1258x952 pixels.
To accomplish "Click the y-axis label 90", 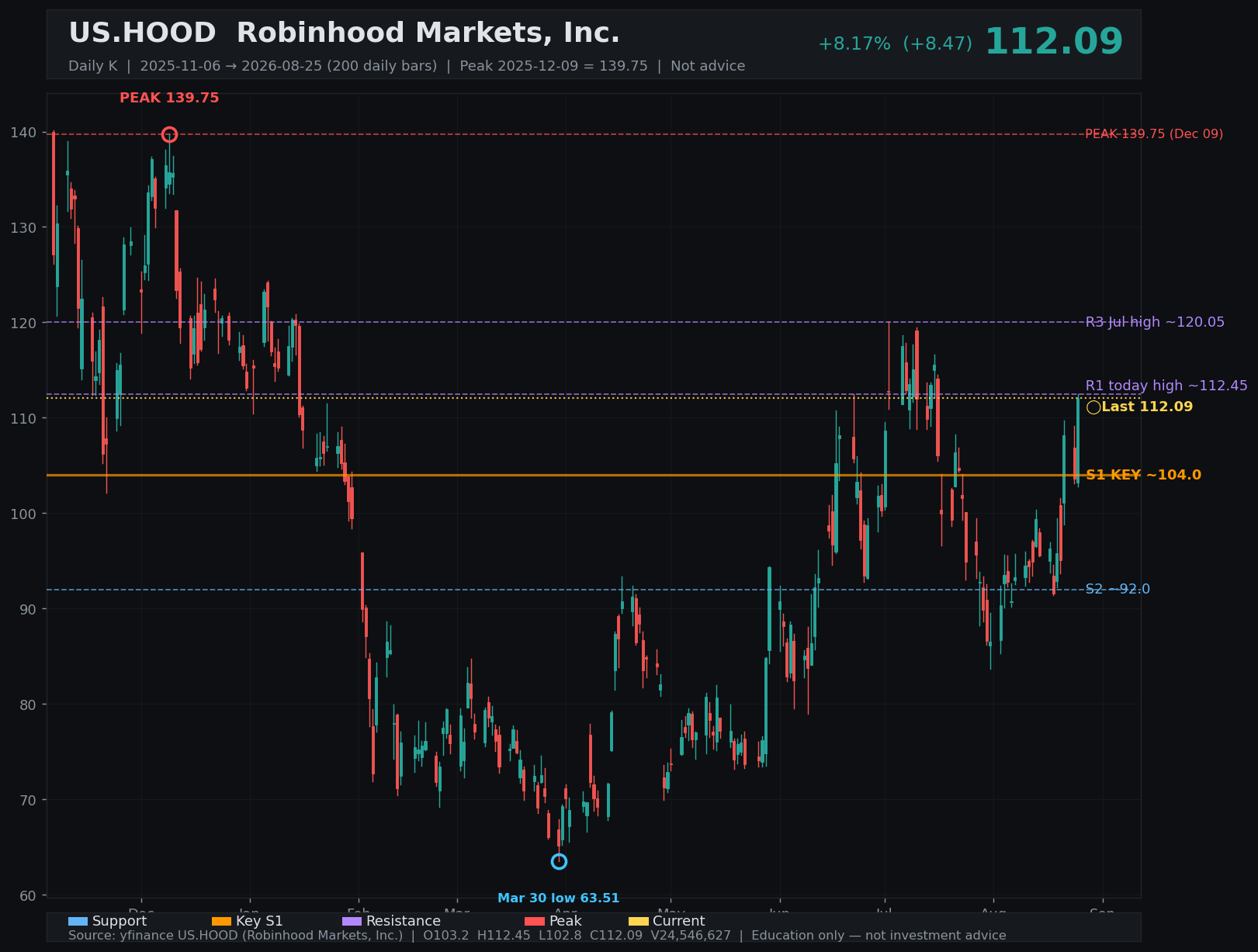I will click(x=28, y=610).
